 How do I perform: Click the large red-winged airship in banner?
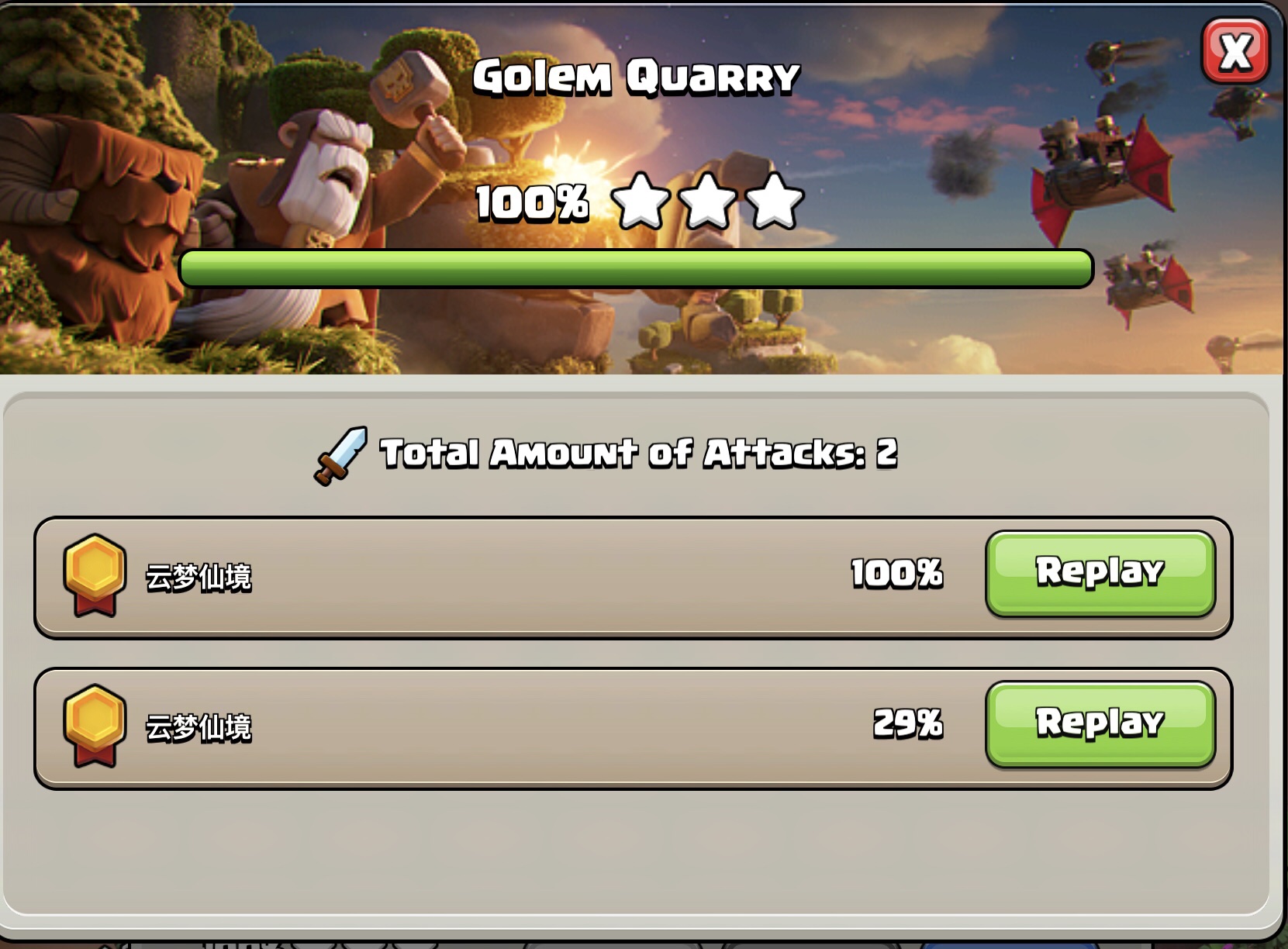coord(1101,174)
